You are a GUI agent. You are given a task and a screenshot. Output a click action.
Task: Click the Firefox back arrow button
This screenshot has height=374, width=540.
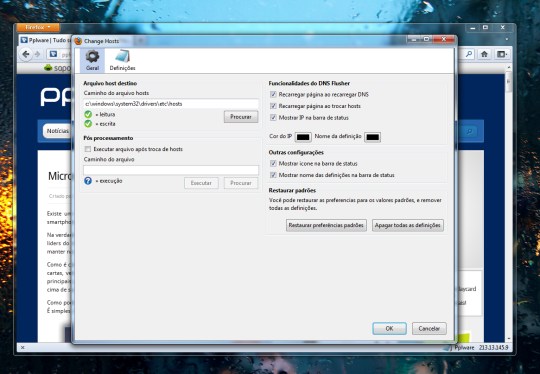pos(26,54)
